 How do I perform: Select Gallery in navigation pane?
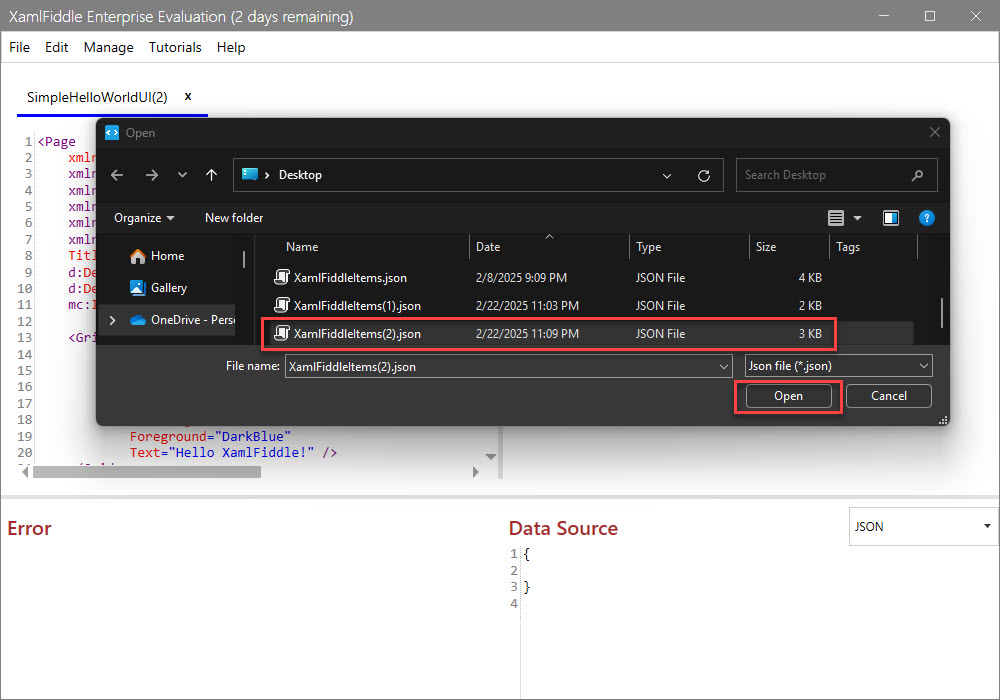tap(159, 288)
